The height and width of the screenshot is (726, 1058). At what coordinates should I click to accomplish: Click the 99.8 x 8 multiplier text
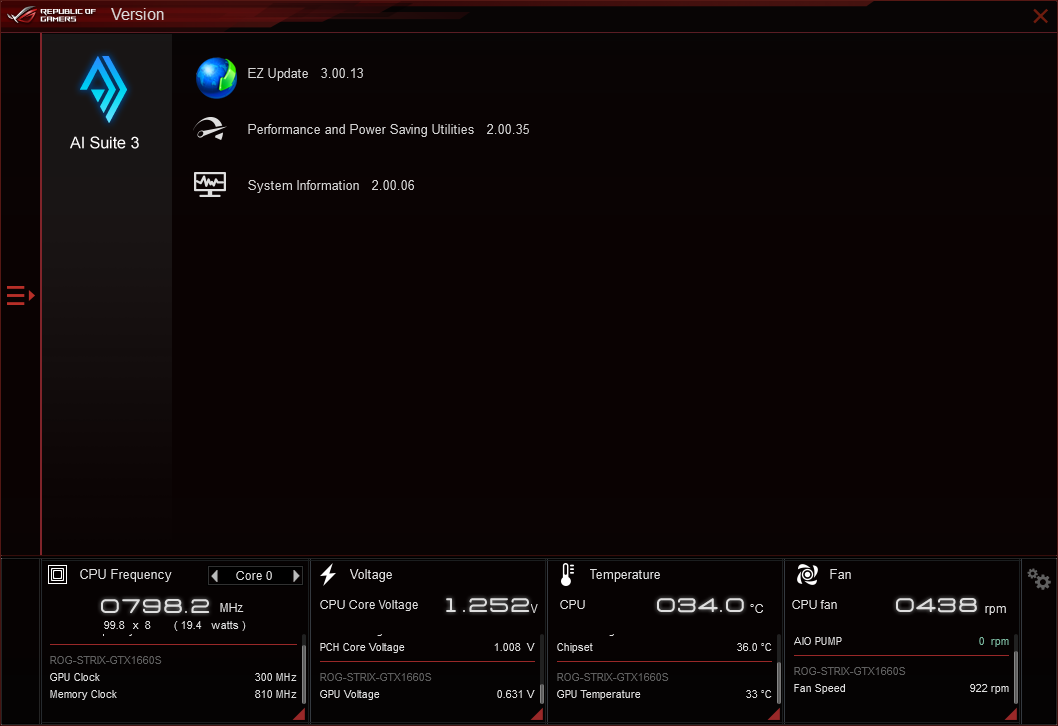pyautogui.click(x=127, y=625)
